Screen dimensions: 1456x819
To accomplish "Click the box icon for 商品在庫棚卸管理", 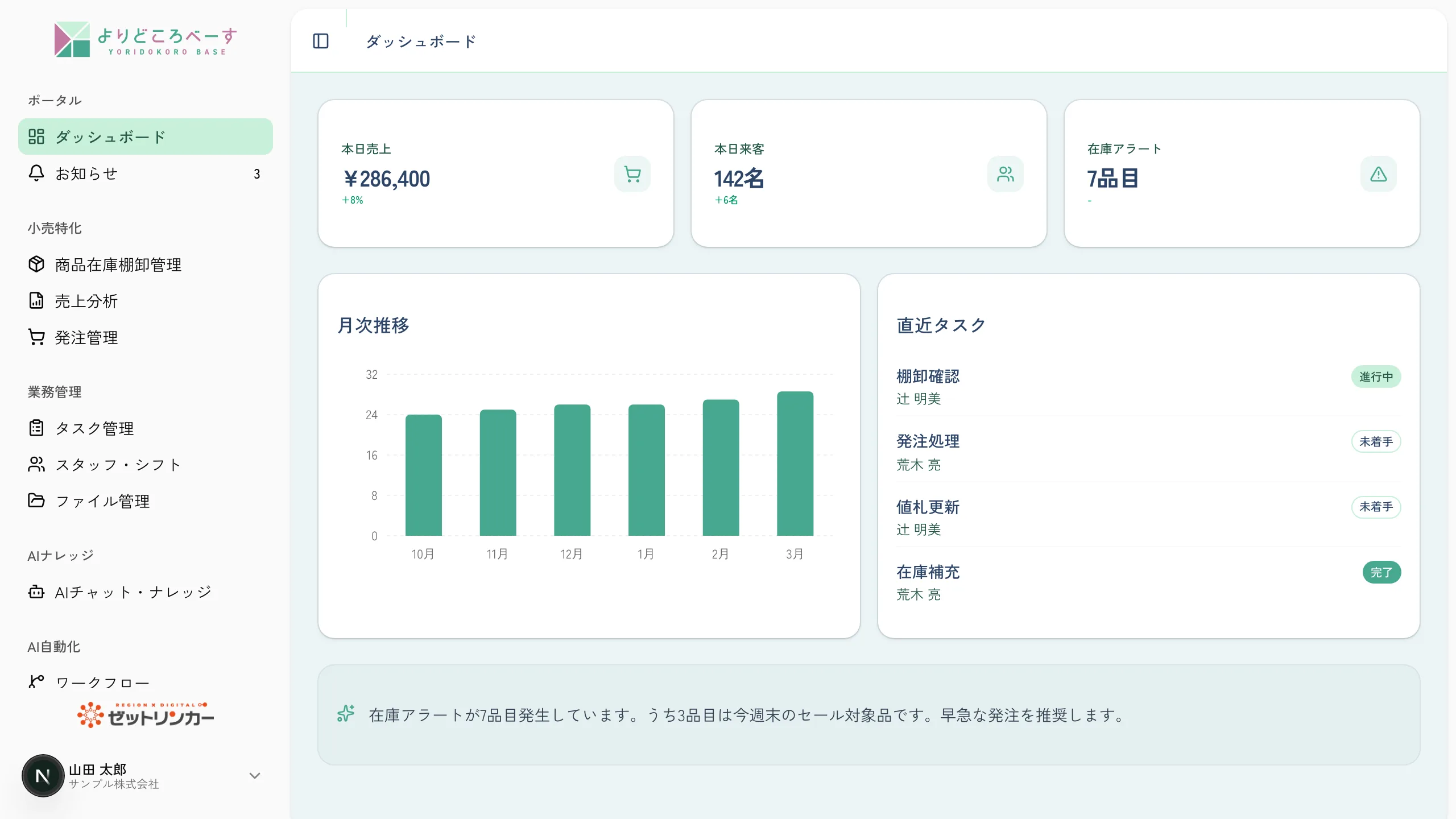I will [36, 264].
